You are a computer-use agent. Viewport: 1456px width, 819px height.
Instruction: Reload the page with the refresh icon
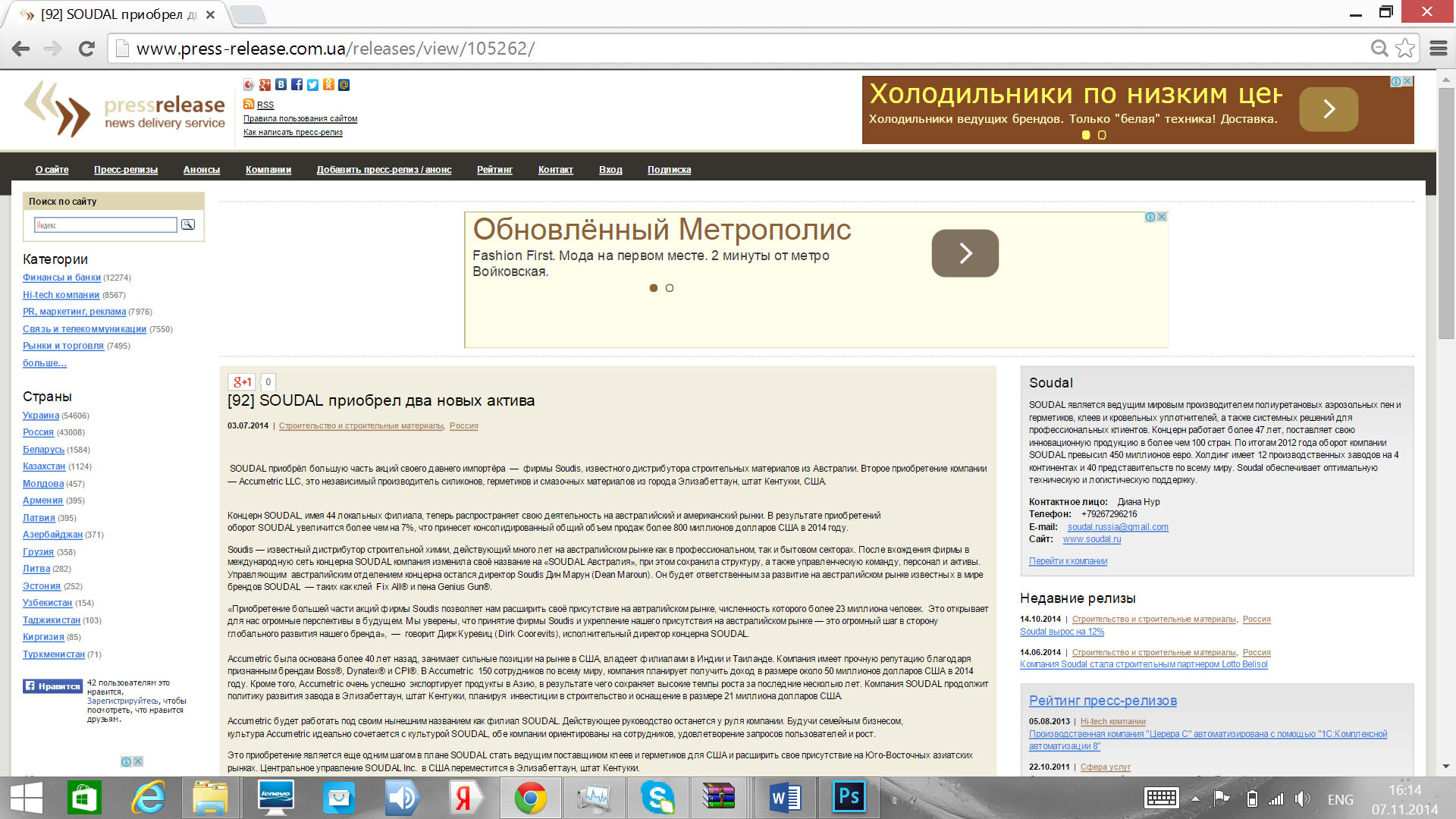click(x=86, y=49)
